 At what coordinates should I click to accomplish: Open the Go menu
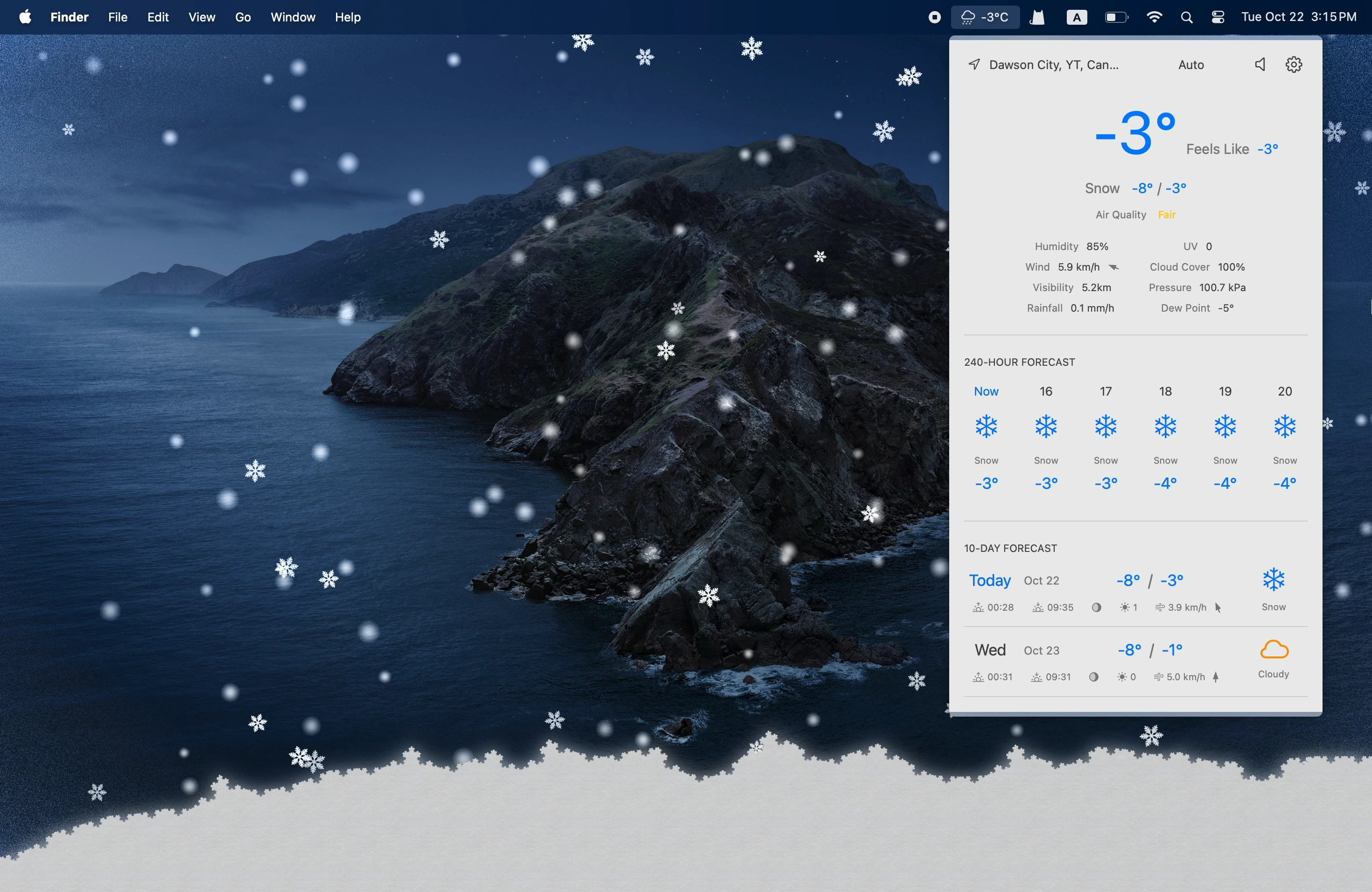[x=243, y=17]
